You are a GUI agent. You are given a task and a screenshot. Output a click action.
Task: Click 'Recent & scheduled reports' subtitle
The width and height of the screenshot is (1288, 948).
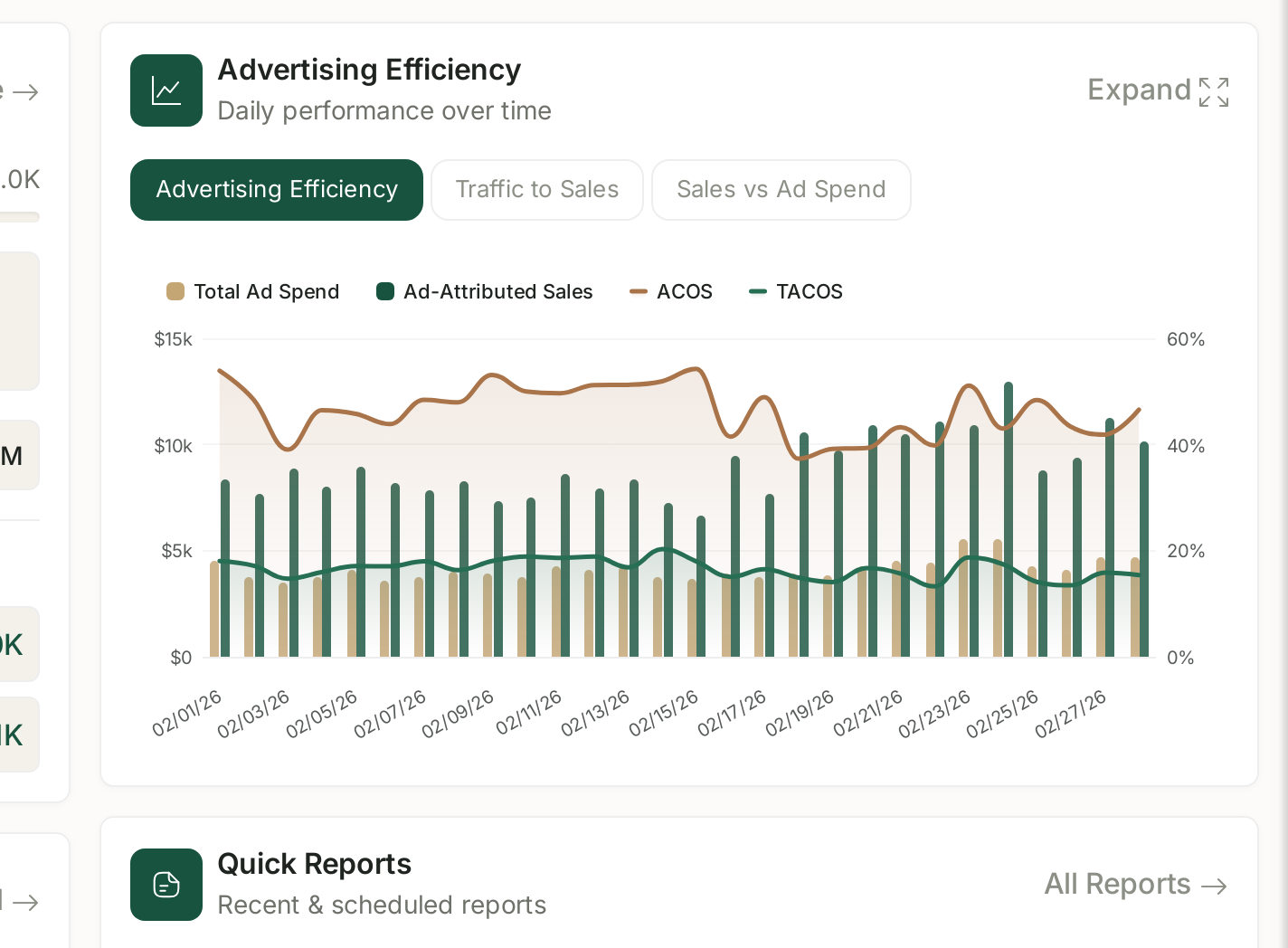point(382,905)
